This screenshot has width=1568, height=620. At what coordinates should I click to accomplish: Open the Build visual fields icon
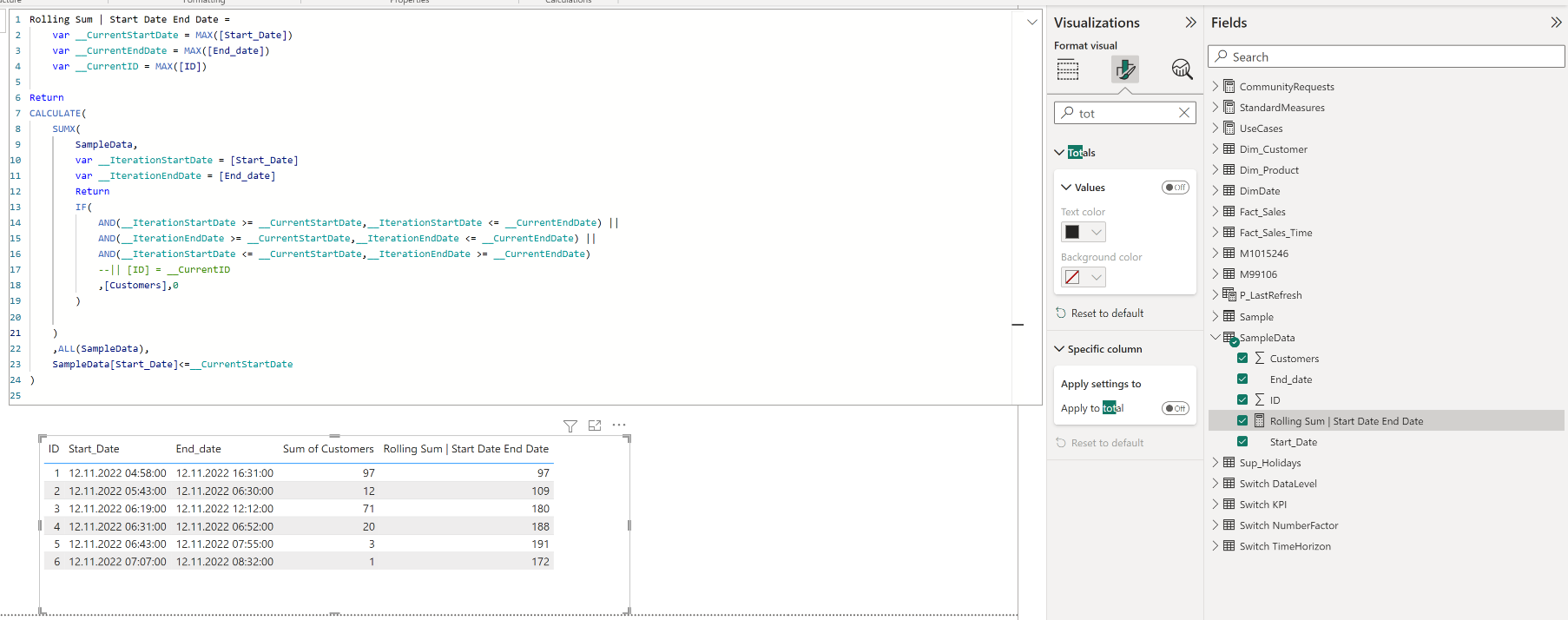pos(1068,69)
